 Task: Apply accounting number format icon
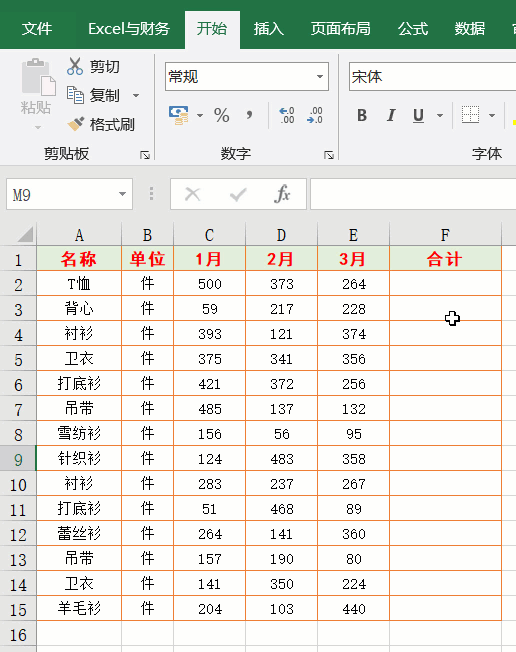179,115
